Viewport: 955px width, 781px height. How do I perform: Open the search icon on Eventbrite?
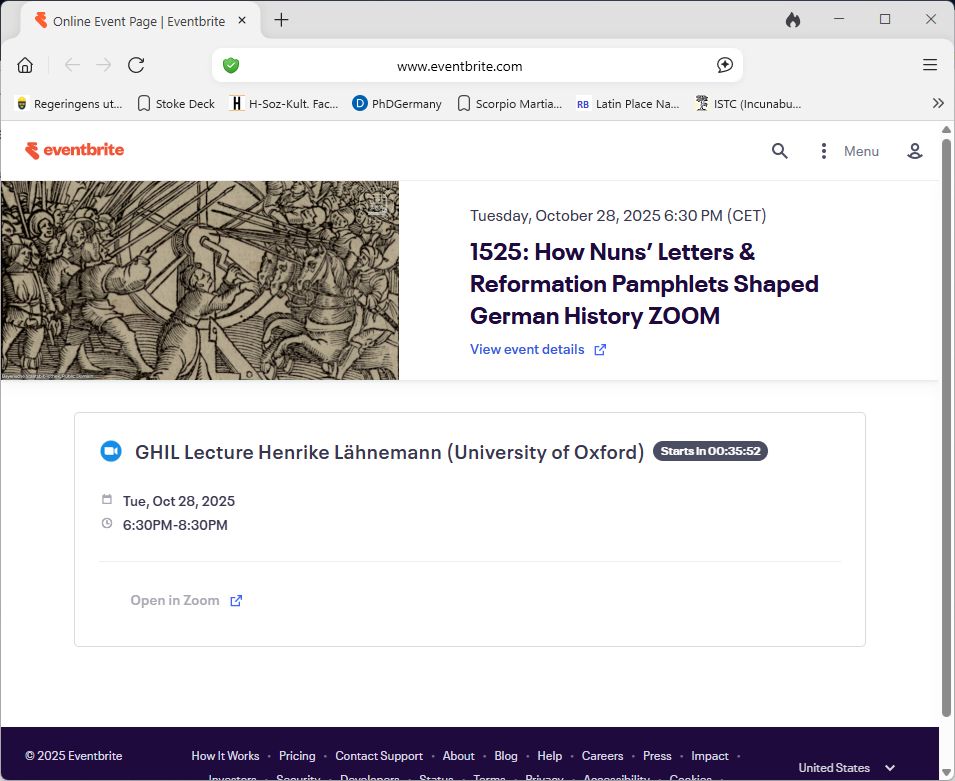point(780,150)
